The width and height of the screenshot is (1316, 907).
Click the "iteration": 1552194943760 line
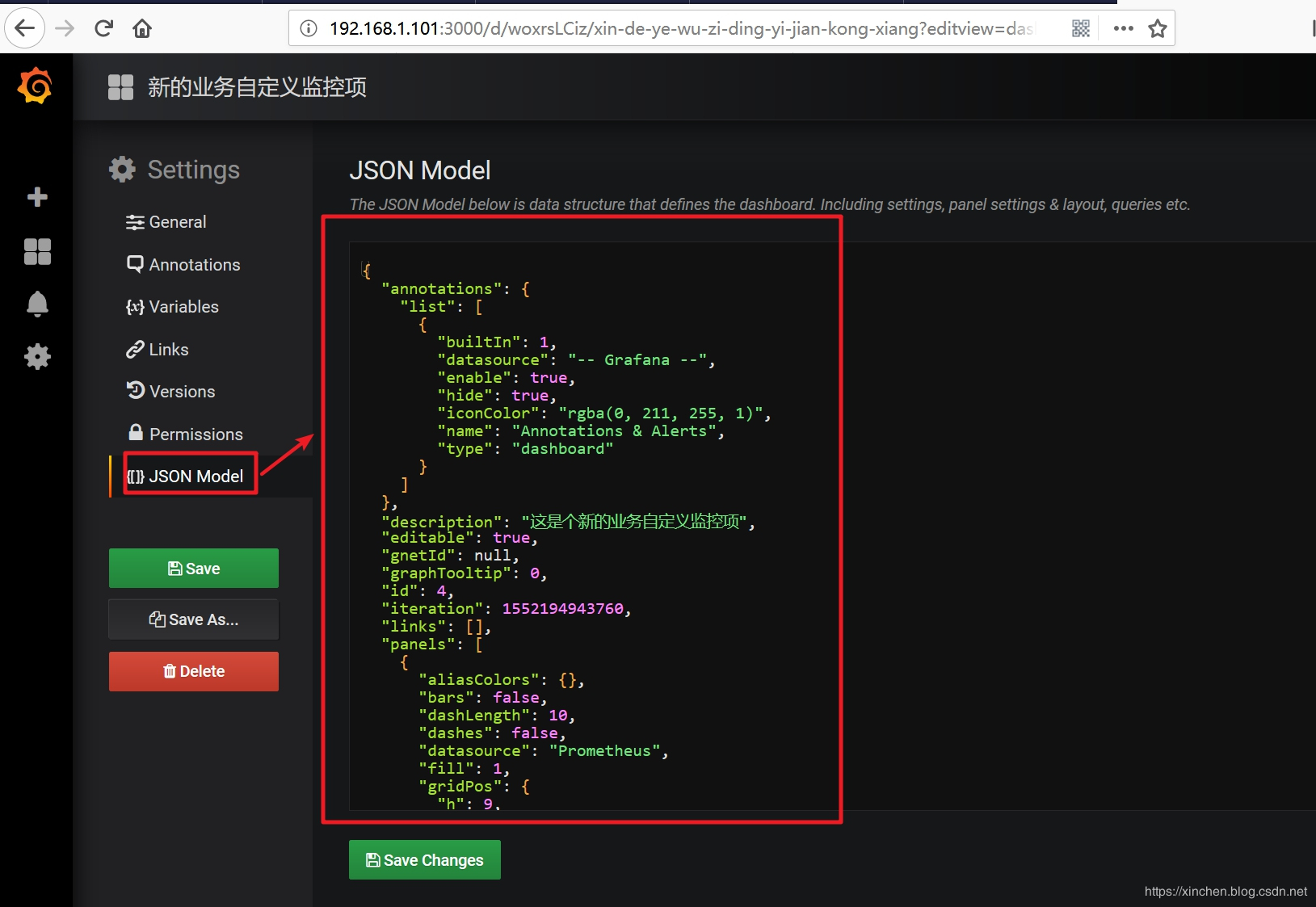[507, 608]
